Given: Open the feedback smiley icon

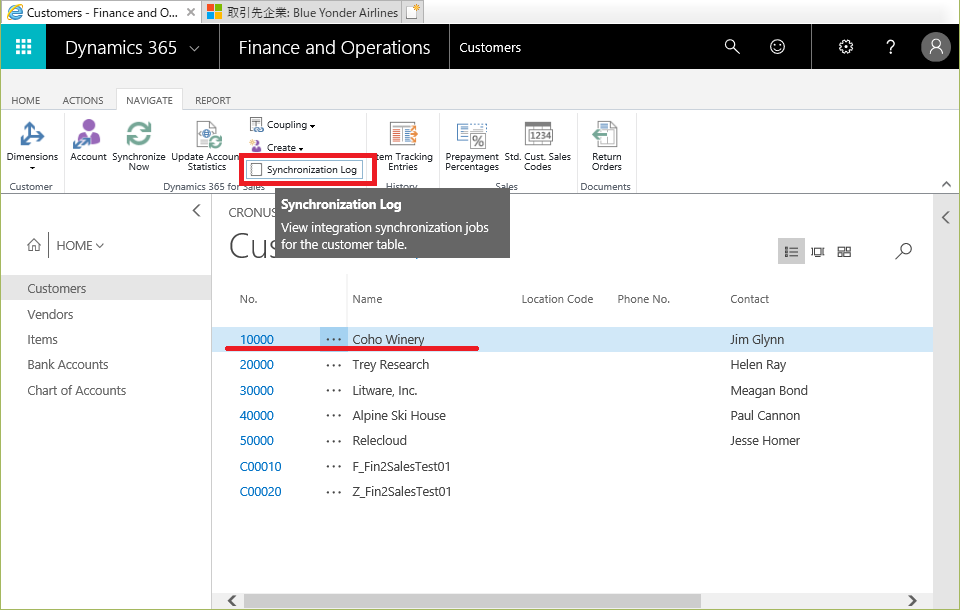Looking at the screenshot, I should pos(777,47).
